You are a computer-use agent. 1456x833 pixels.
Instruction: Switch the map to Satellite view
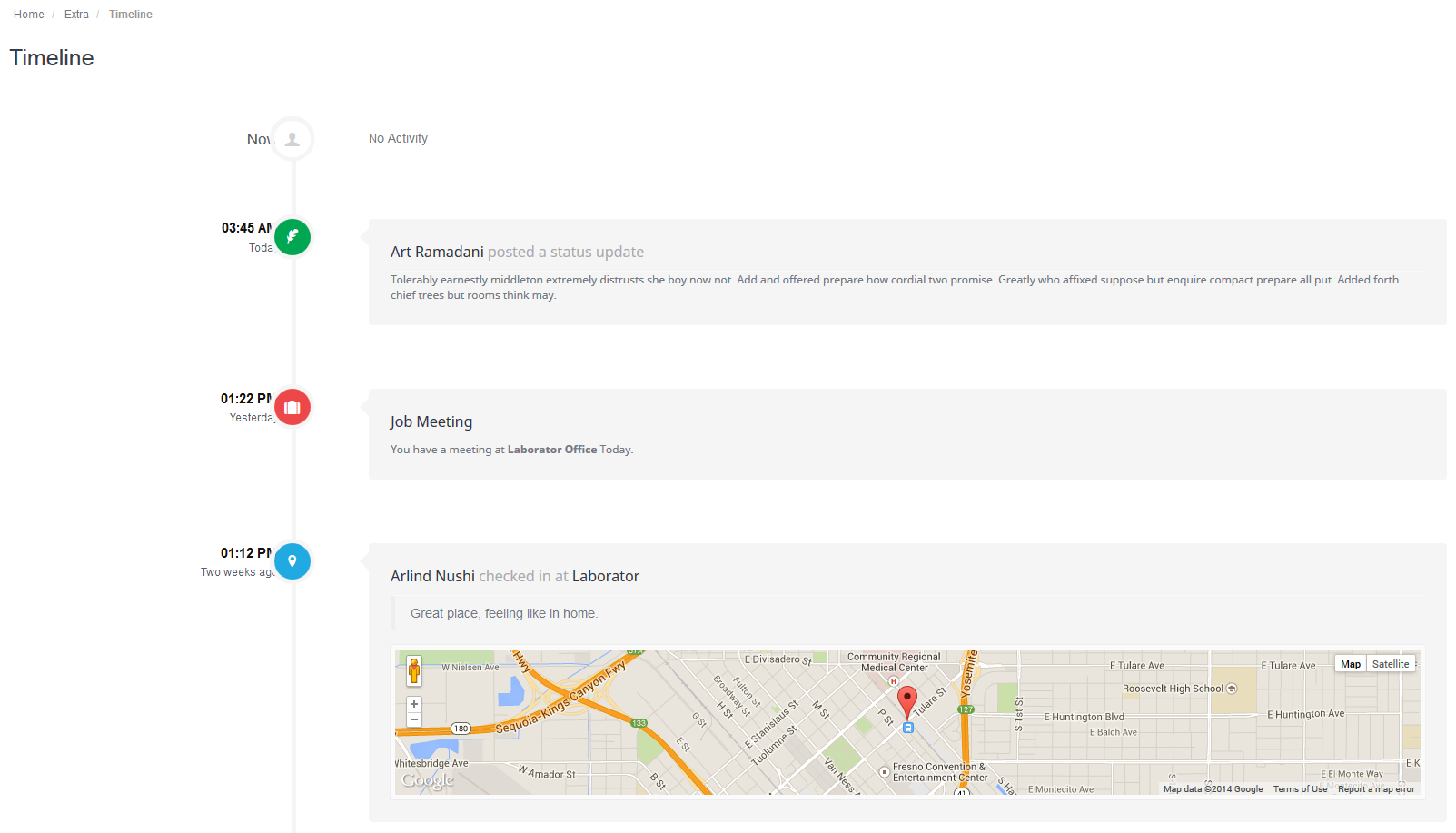click(x=1391, y=664)
